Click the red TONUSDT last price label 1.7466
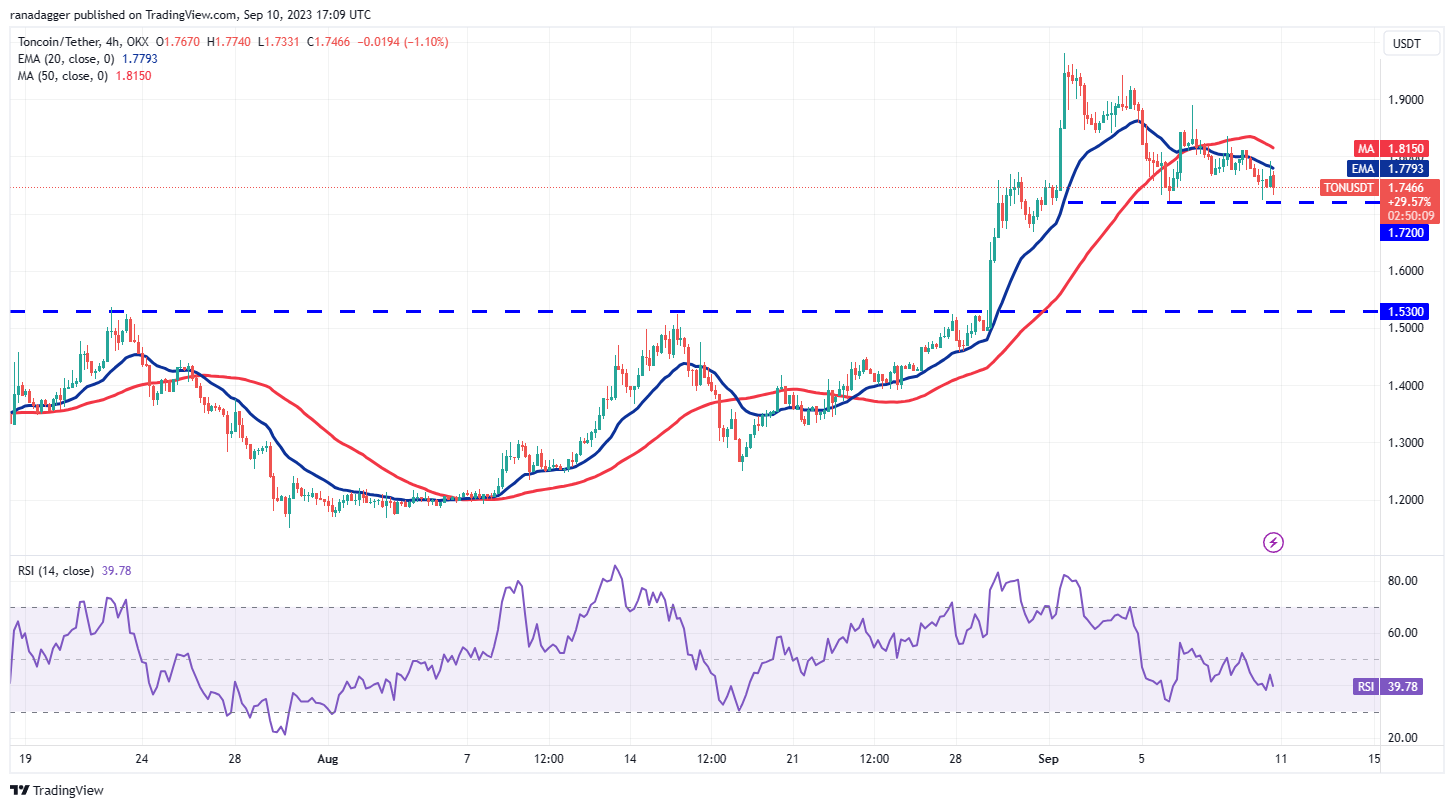This screenshot has height=808, width=1454. (1347, 187)
